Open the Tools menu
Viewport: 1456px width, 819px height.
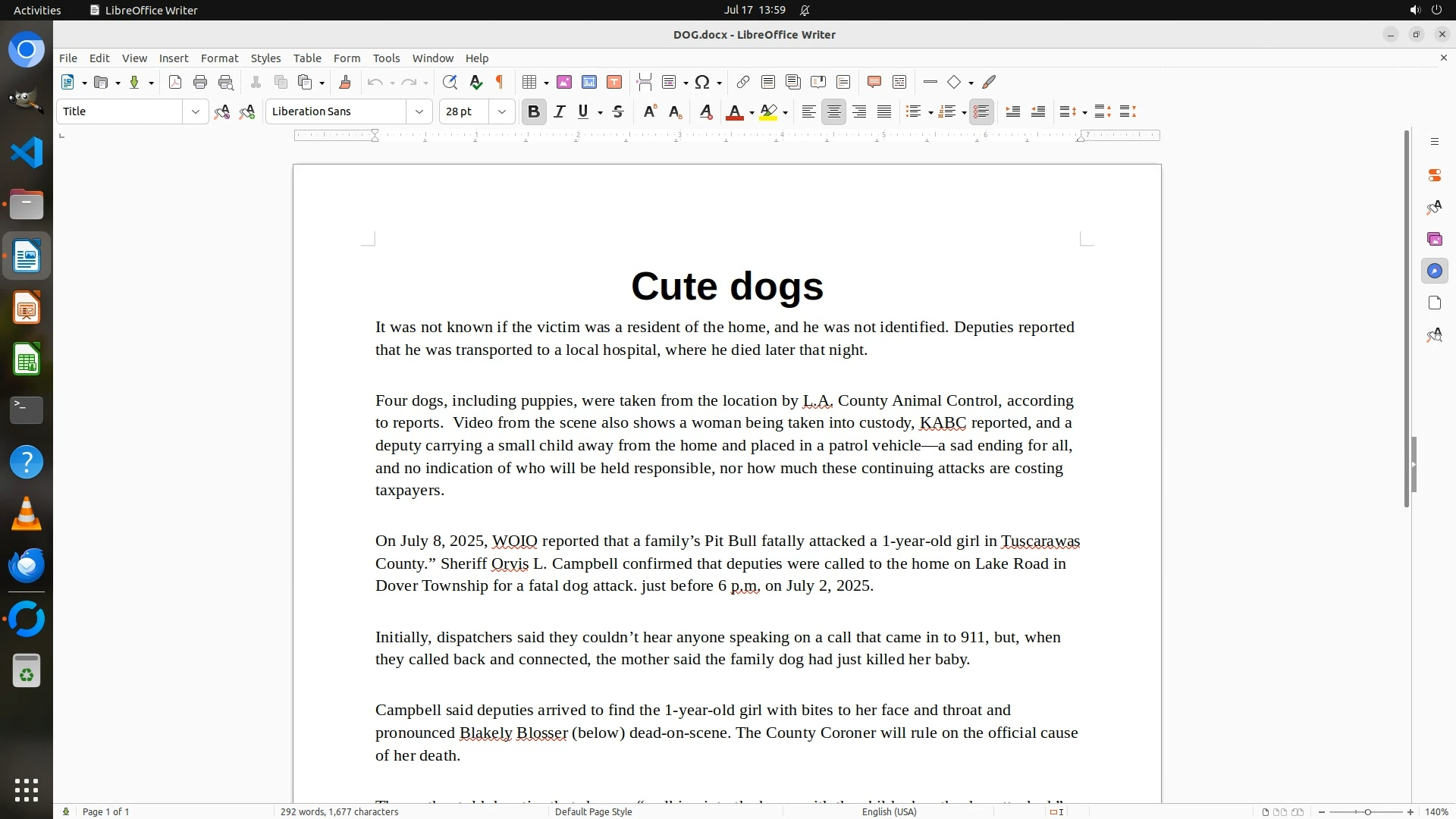coord(386,58)
